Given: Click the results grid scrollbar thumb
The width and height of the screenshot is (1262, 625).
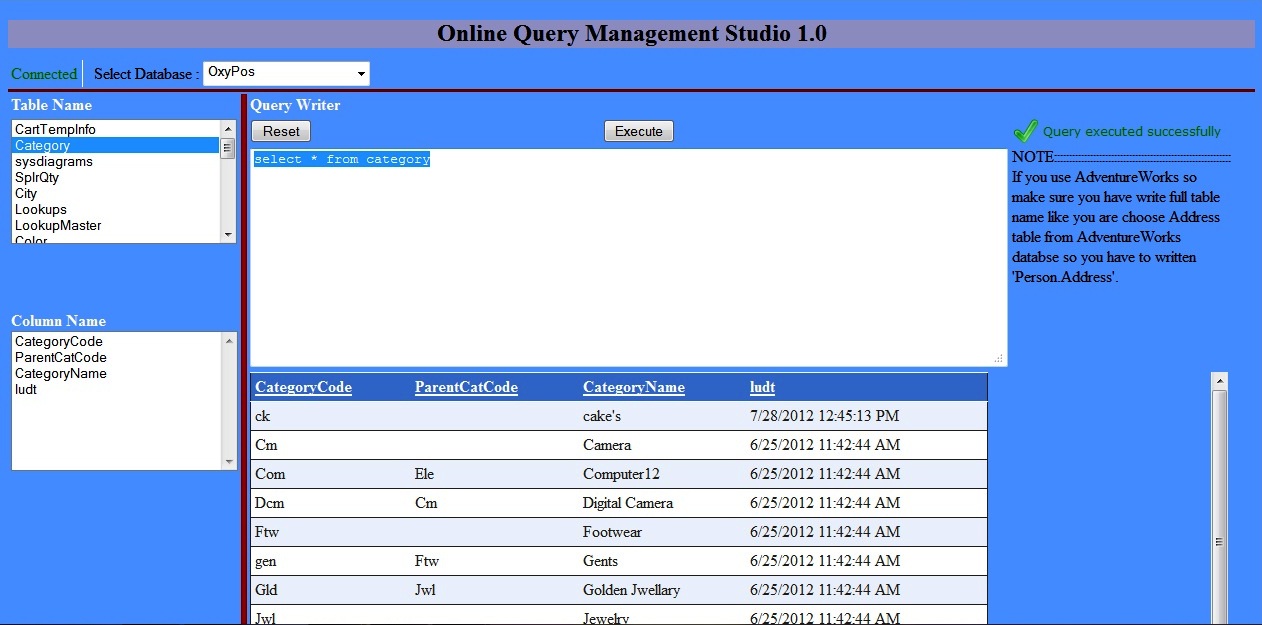Looking at the screenshot, I should click(1219, 507).
